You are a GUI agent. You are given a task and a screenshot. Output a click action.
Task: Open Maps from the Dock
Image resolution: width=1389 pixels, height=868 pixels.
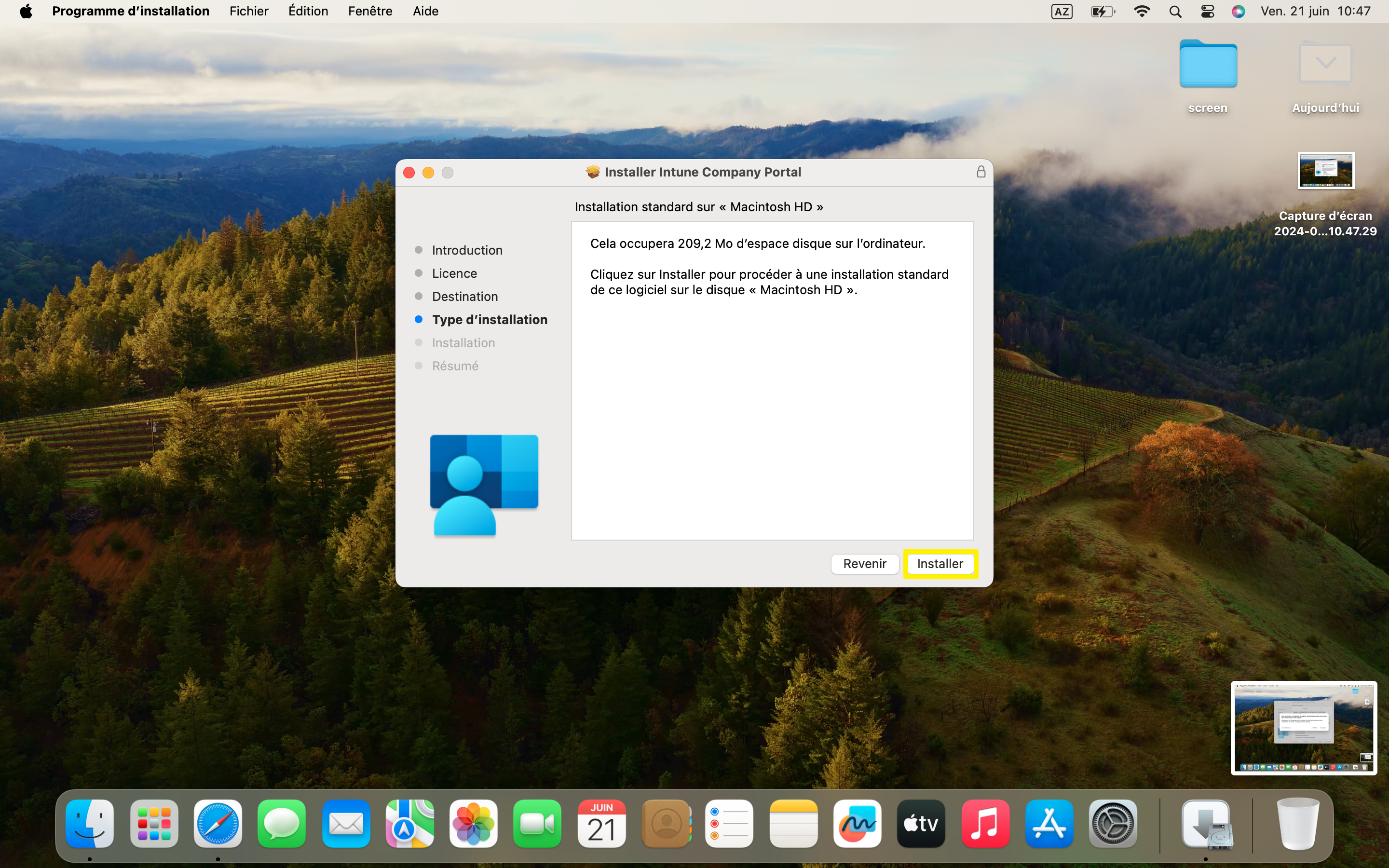pyautogui.click(x=410, y=823)
